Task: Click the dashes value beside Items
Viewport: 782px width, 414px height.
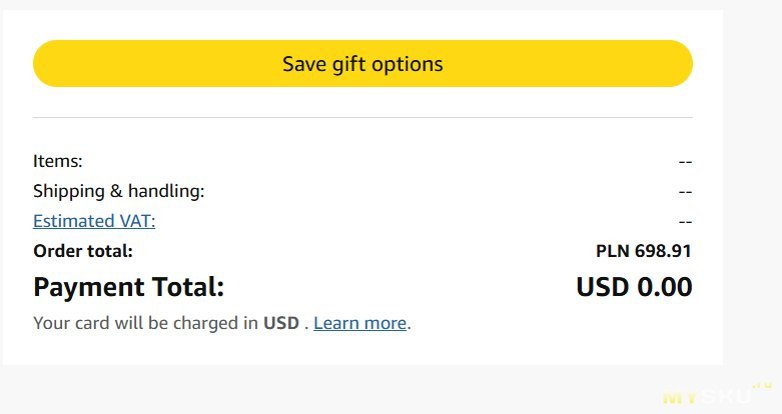Action: (685, 161)
